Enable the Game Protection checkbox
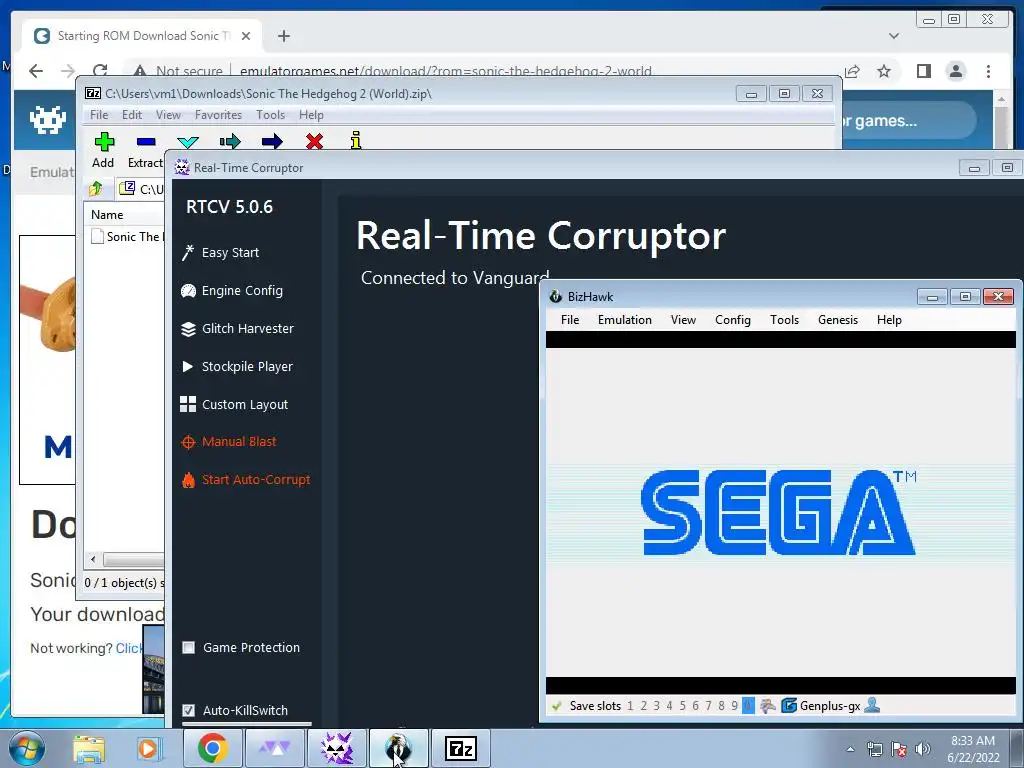Image resolution: width=1024 pixels, height=768 pixels. 189,648
